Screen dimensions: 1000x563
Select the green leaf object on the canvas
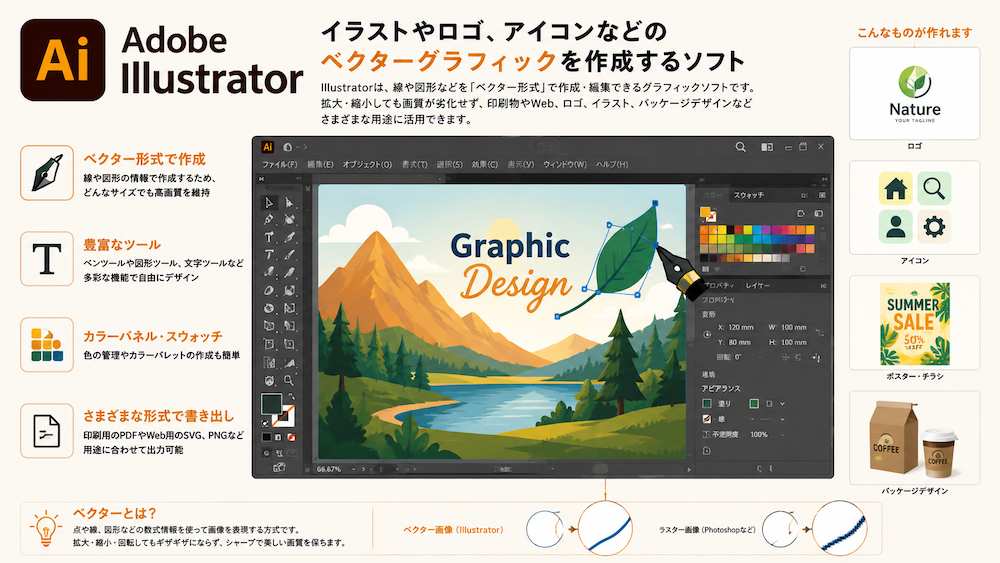[628, 252]
